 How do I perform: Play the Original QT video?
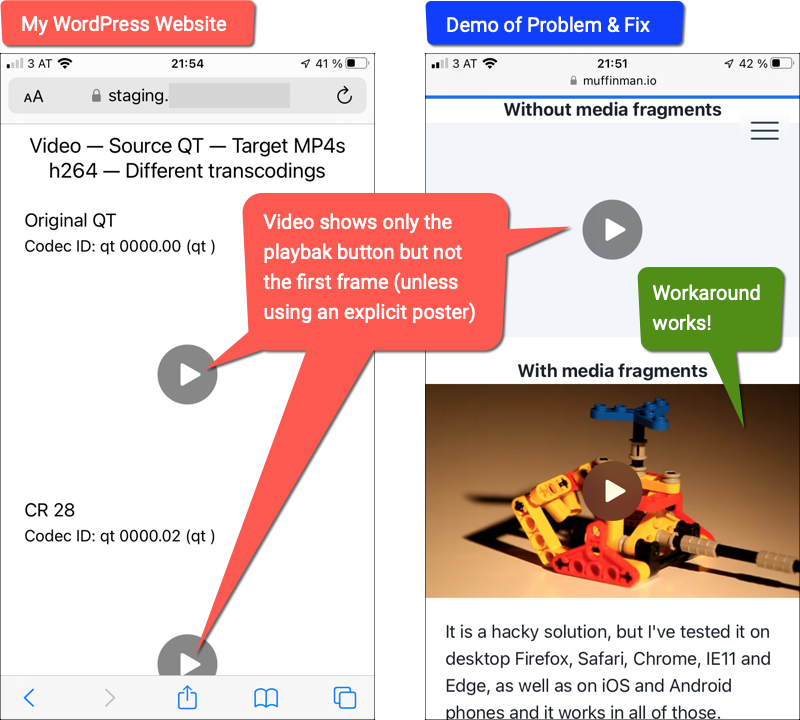(x=186, y=374)
